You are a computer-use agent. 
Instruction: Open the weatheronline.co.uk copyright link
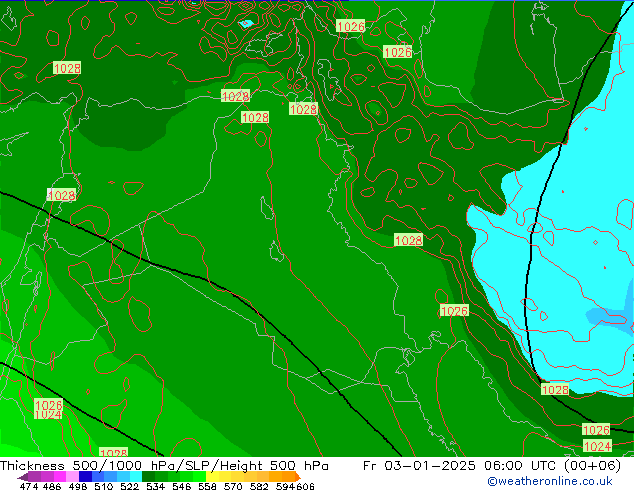[550, 481]
